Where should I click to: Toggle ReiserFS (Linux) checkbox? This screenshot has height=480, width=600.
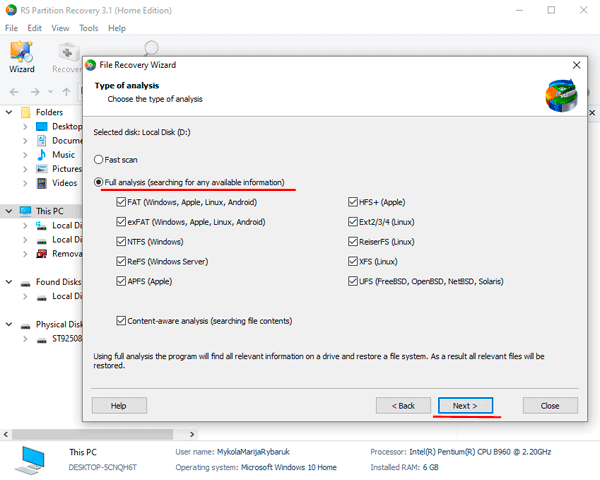coord(353,242)
